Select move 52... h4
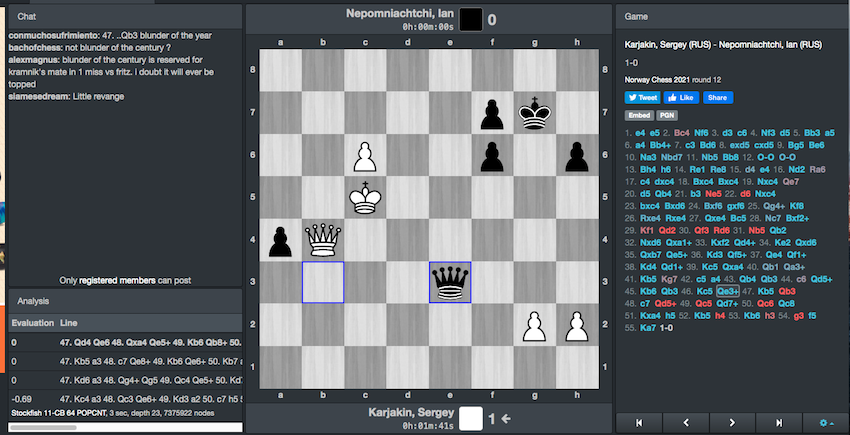The height and width of the screenshot is (435, 850). click(720, 316)
